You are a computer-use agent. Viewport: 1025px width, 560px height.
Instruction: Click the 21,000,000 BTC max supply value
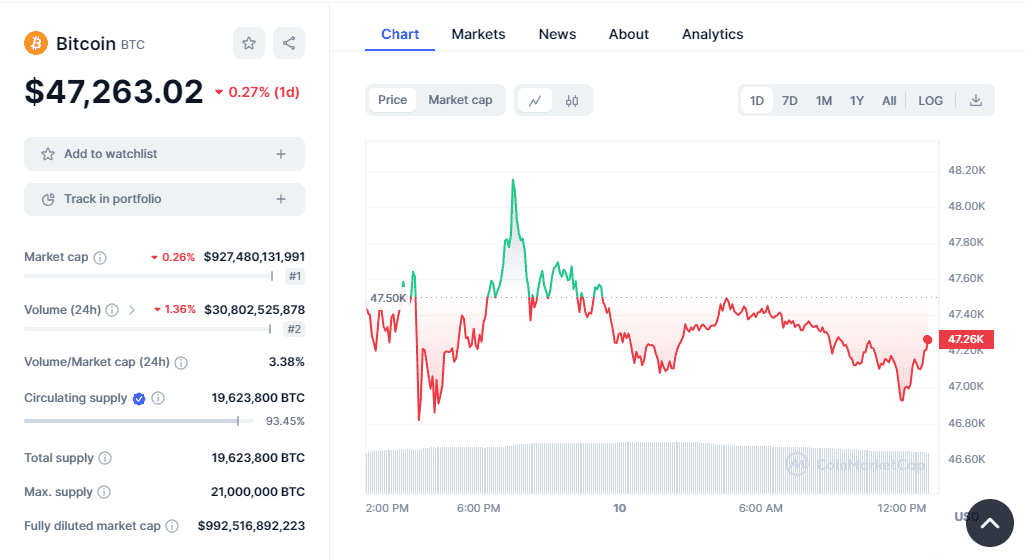point(258,492)
